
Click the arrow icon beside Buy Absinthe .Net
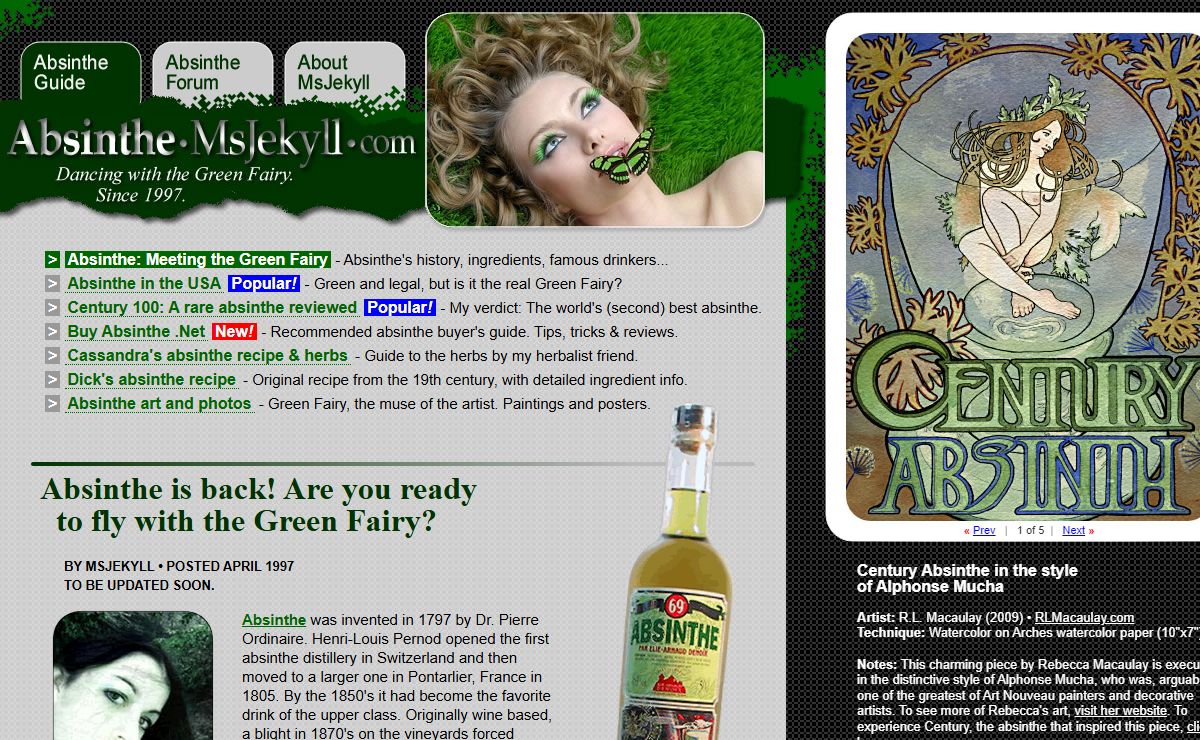coord(53,332)
